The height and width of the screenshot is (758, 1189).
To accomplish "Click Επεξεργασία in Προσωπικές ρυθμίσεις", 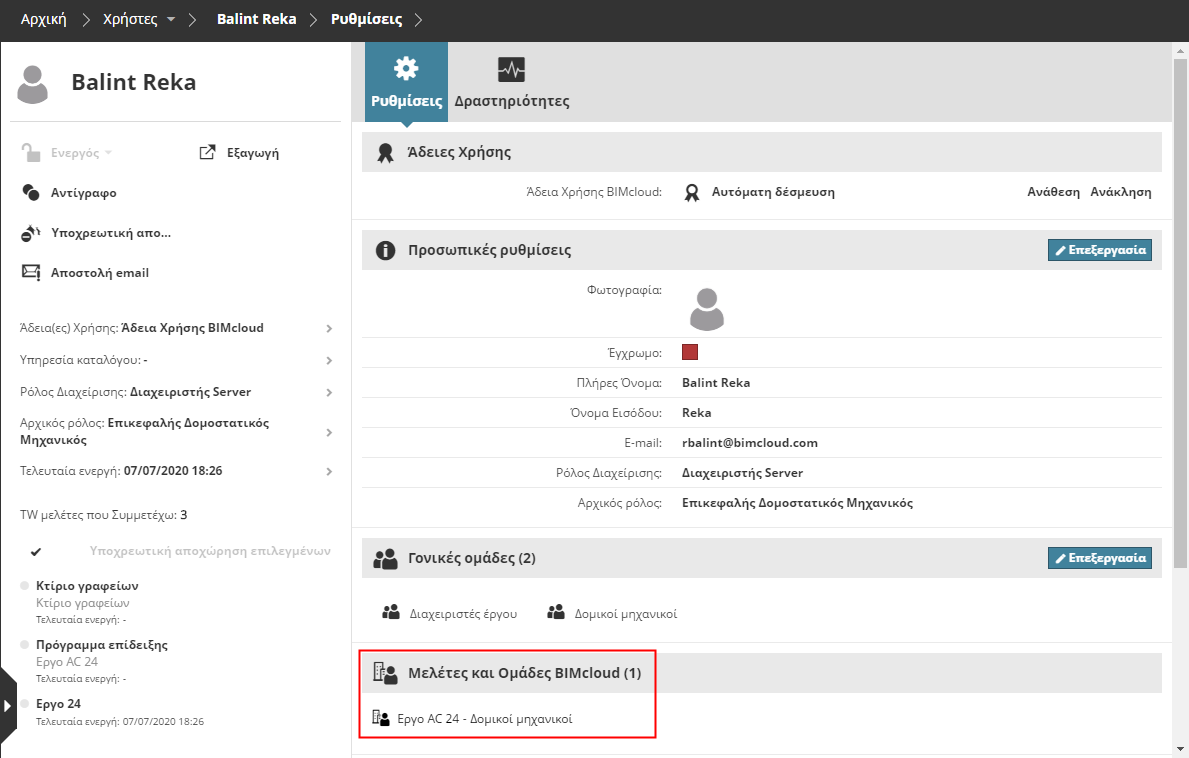I will tap(1099, 250).
